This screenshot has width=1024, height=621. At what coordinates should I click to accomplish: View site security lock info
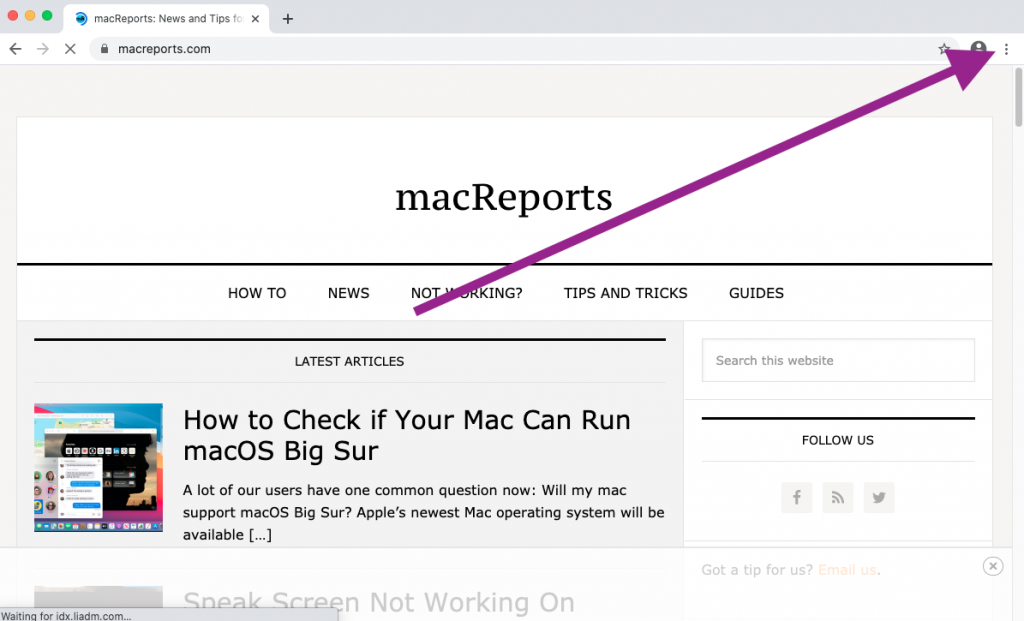pyautogui.click(x=104, y=49)
